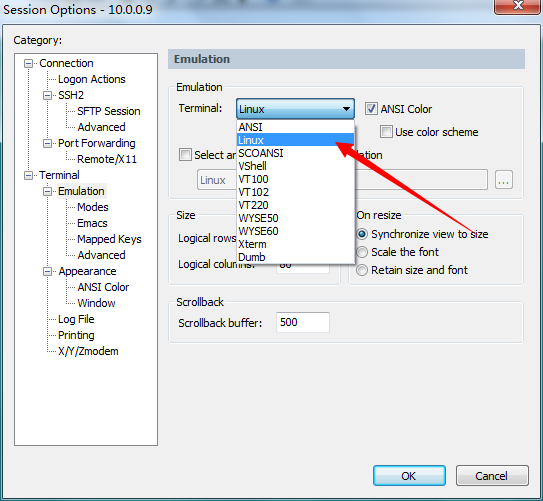
Task: Check the Select an alternate emulation box
Action: point(185,155)
